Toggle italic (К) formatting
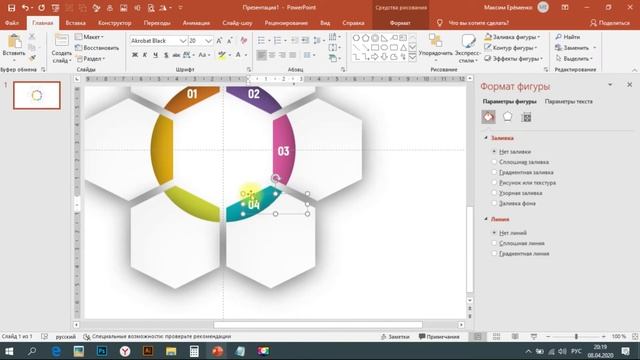Screen dimensions: 640x360 145,55
